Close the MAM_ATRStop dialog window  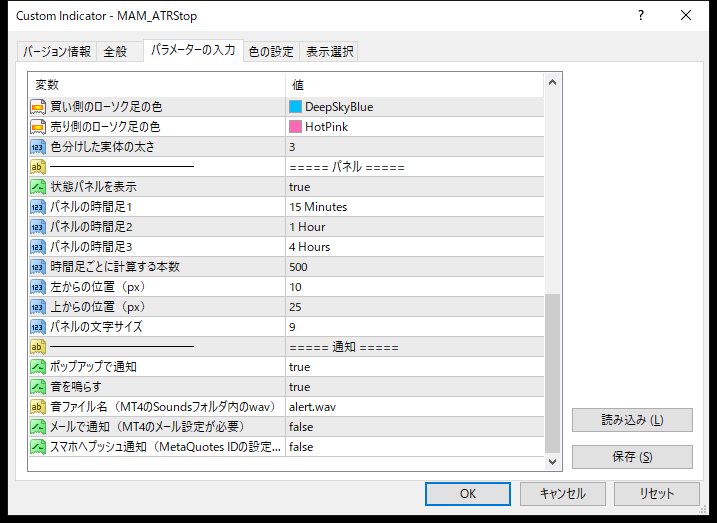[685, 16]
